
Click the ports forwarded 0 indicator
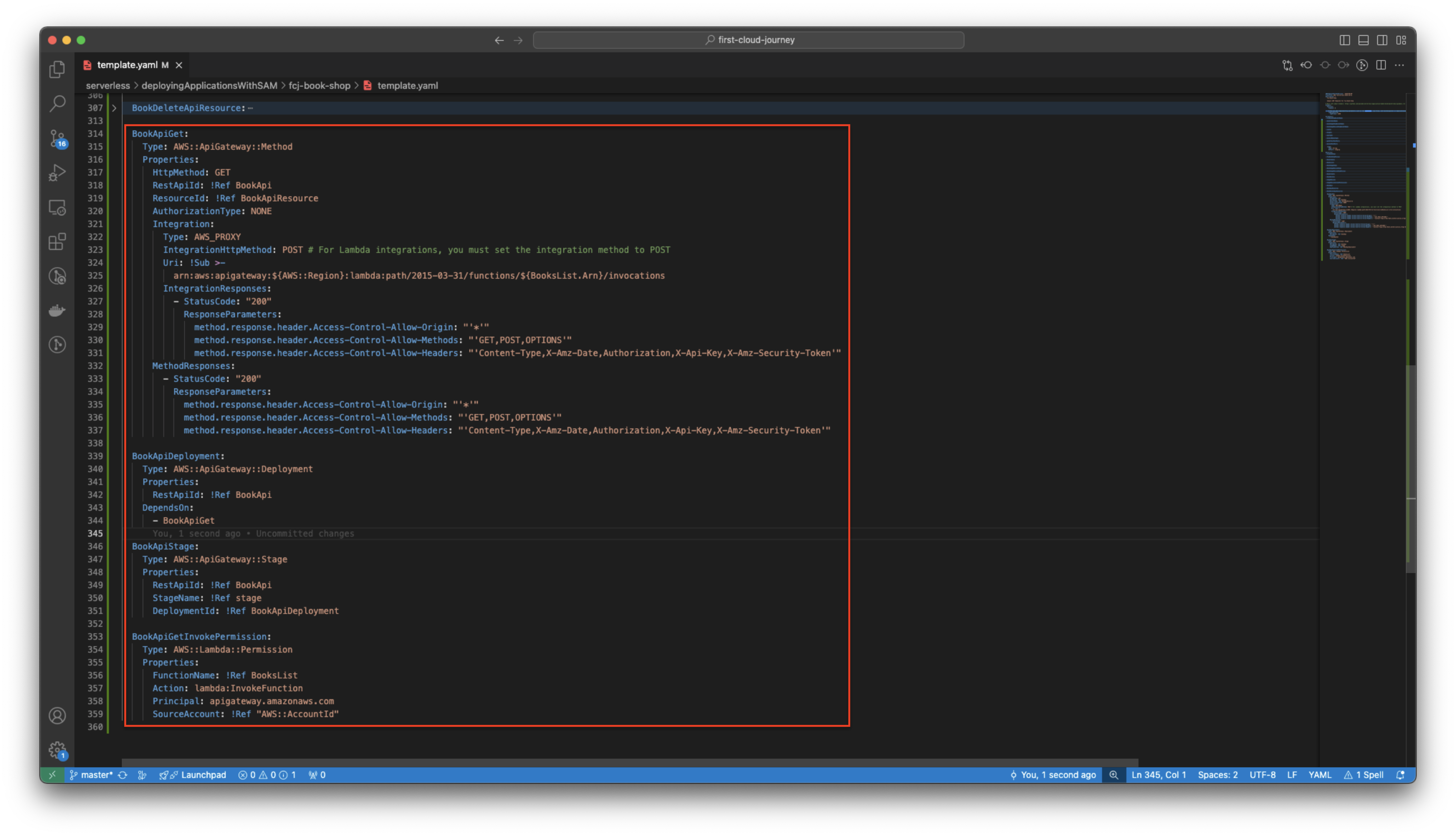(x=316, y=774)
